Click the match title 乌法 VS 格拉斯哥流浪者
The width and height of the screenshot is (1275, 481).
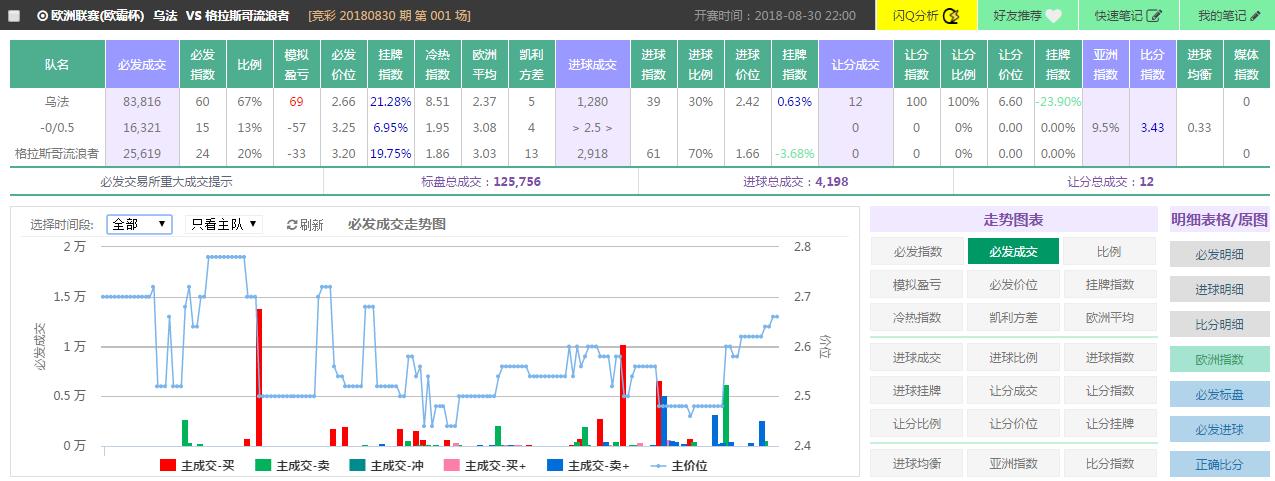(221, 16)
